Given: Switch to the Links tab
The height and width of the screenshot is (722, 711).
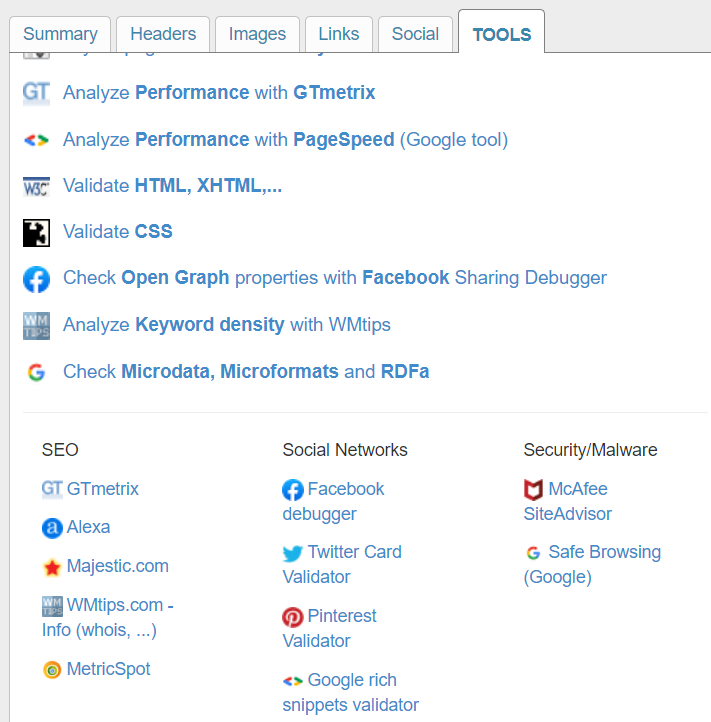Looking at the screenshot, I should coord(339,34).
